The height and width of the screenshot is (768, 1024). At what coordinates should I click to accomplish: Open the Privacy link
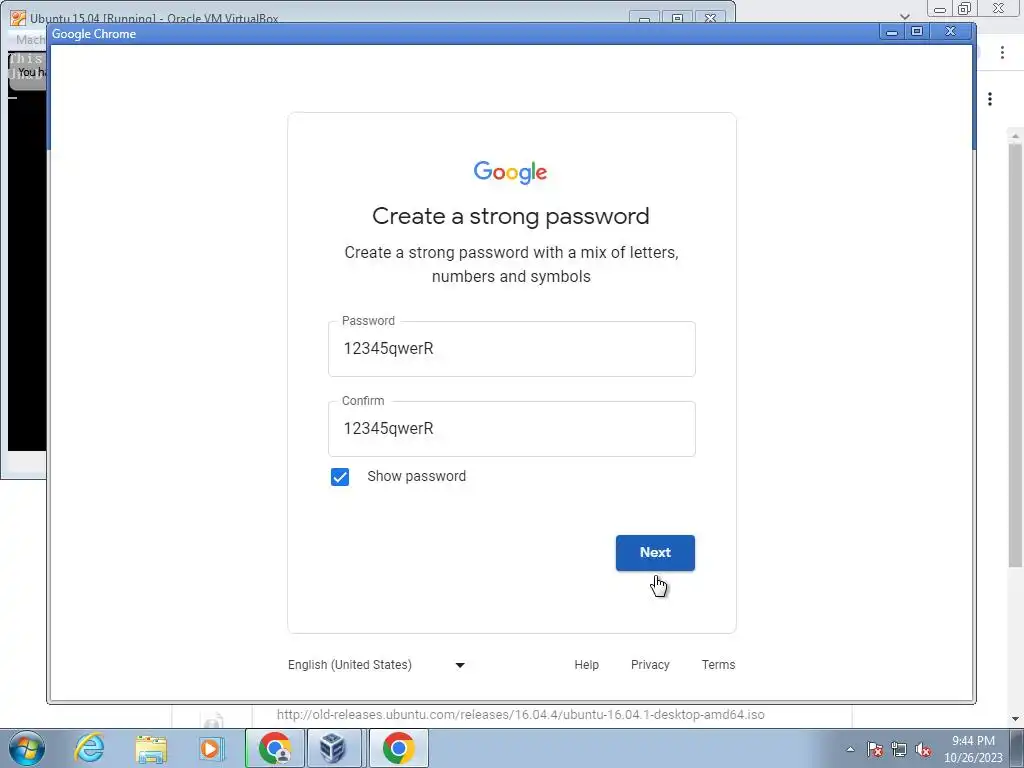[x=650, y=665]
